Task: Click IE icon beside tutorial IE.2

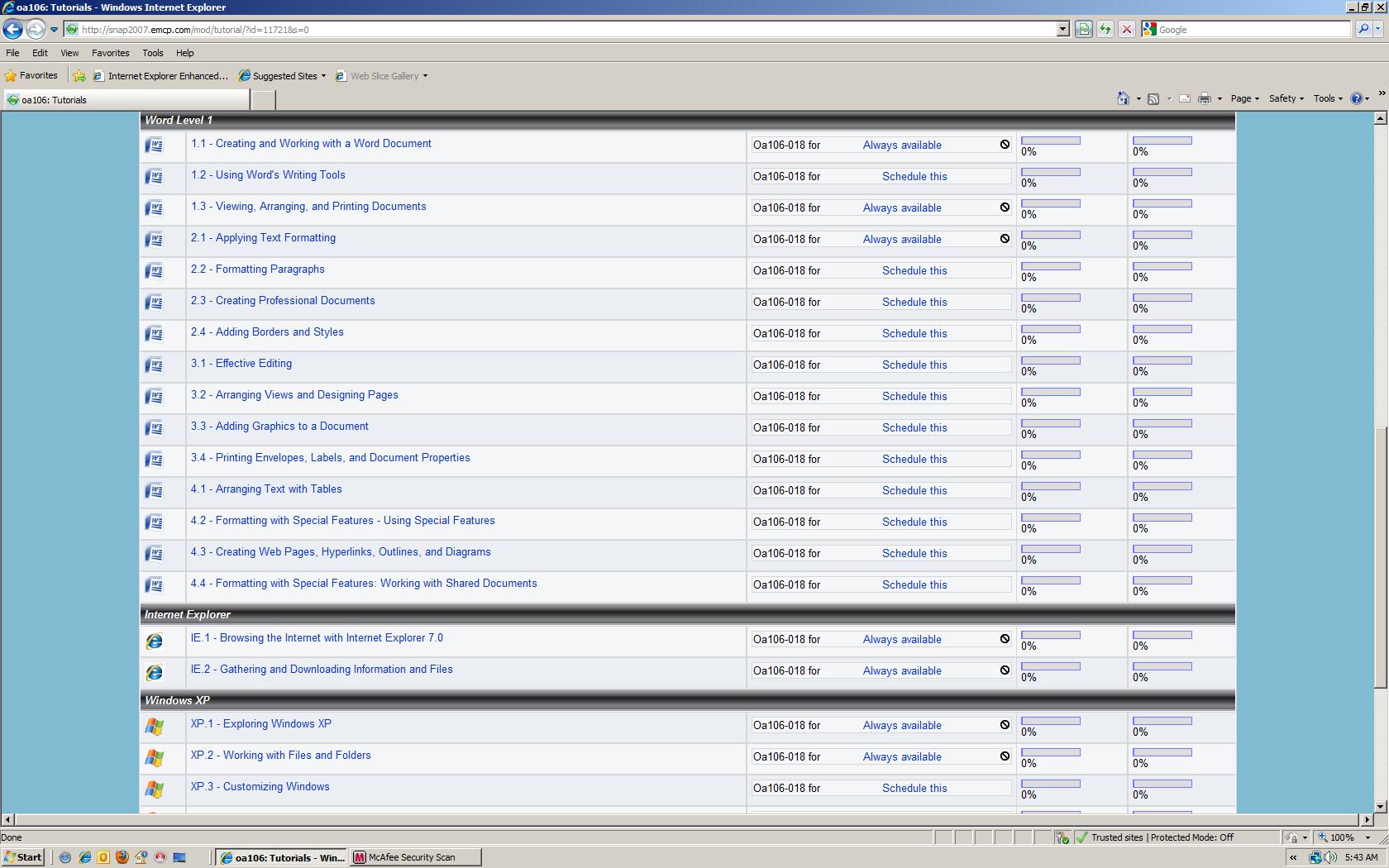Action: 154,672
